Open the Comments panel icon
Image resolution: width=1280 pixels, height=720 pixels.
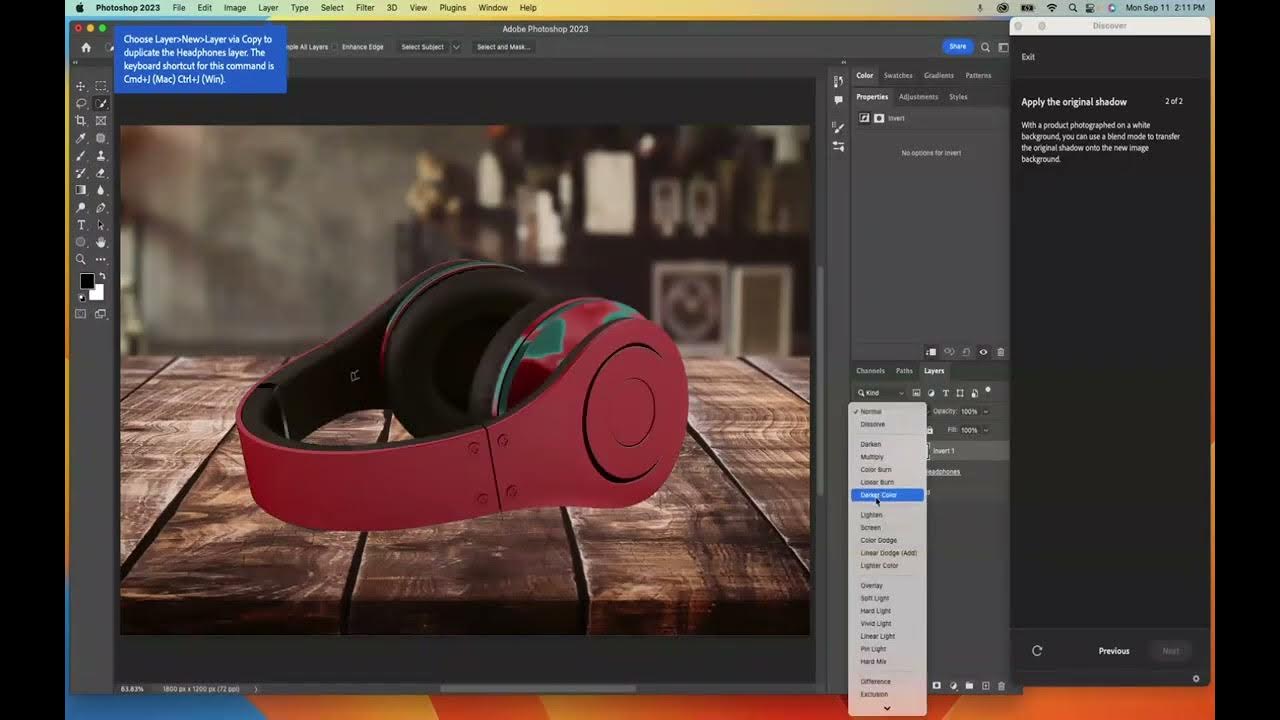[838, 100]
